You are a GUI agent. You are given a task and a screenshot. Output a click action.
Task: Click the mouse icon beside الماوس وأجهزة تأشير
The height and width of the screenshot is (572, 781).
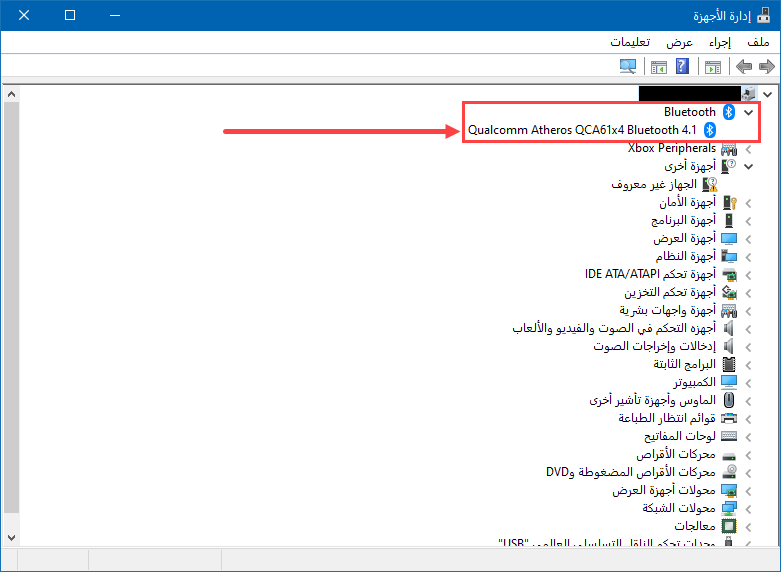coord(729,400)
